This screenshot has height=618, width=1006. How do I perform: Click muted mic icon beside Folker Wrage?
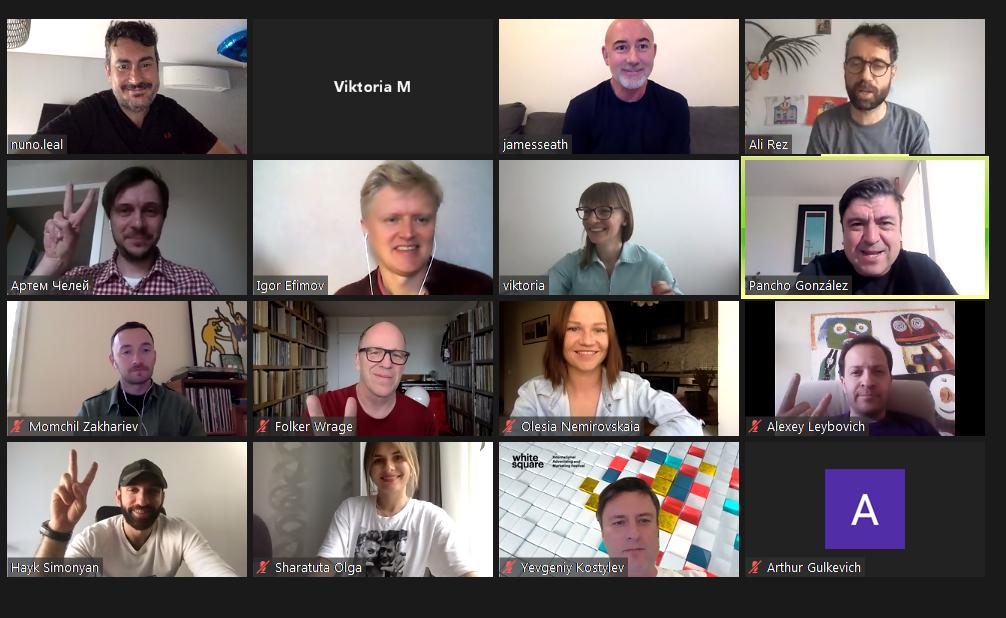coord(263,426)
